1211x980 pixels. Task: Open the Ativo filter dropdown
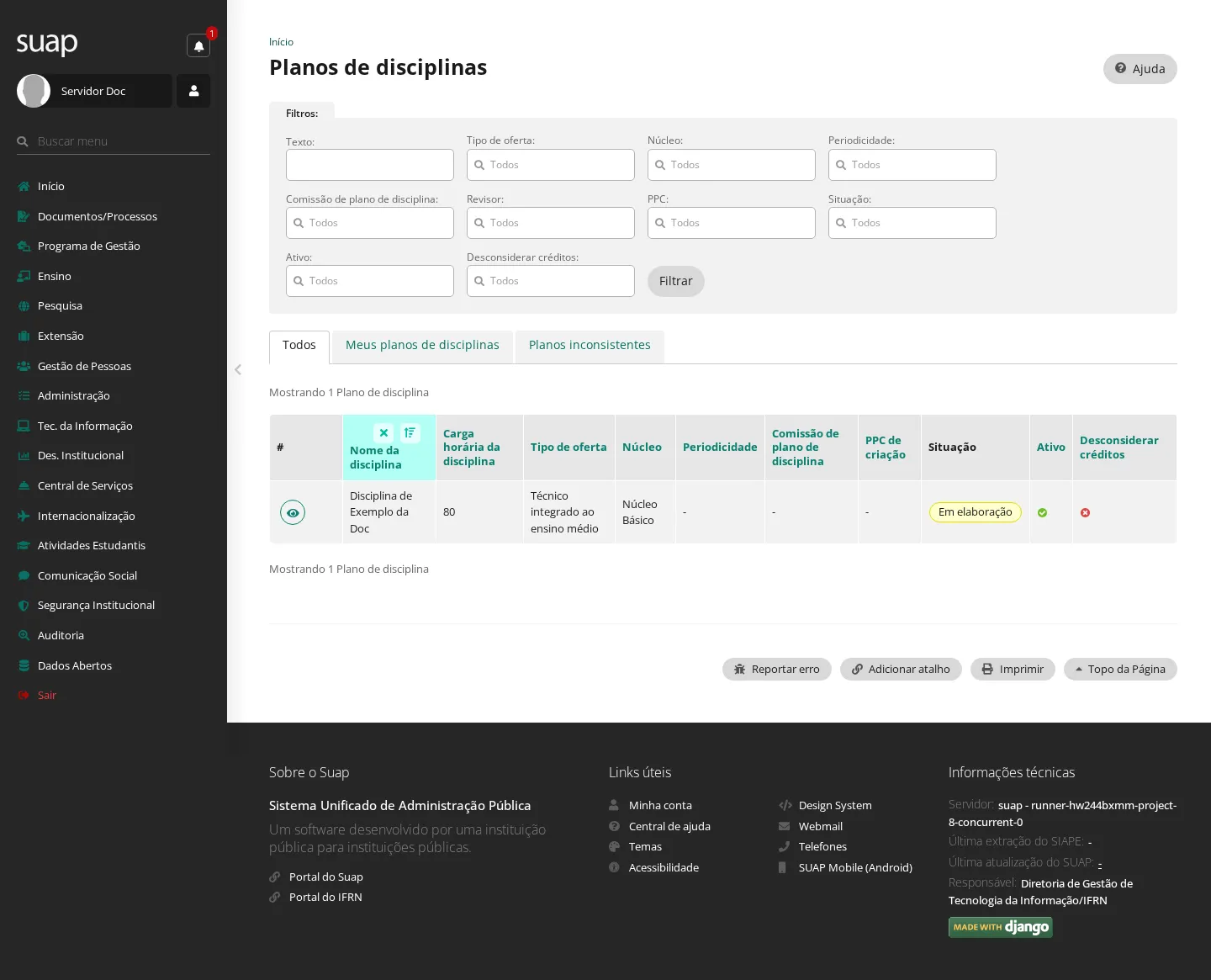(x=370, y=281)
